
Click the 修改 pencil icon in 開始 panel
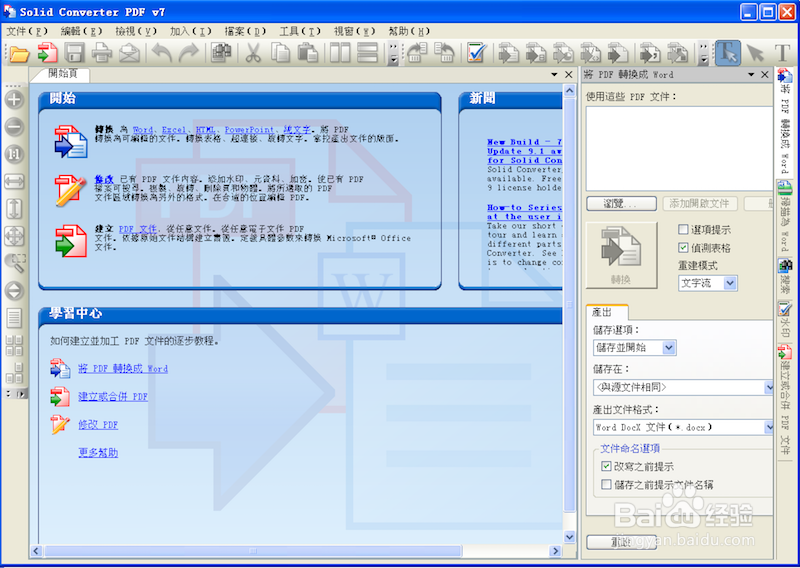tap(70, 190)
